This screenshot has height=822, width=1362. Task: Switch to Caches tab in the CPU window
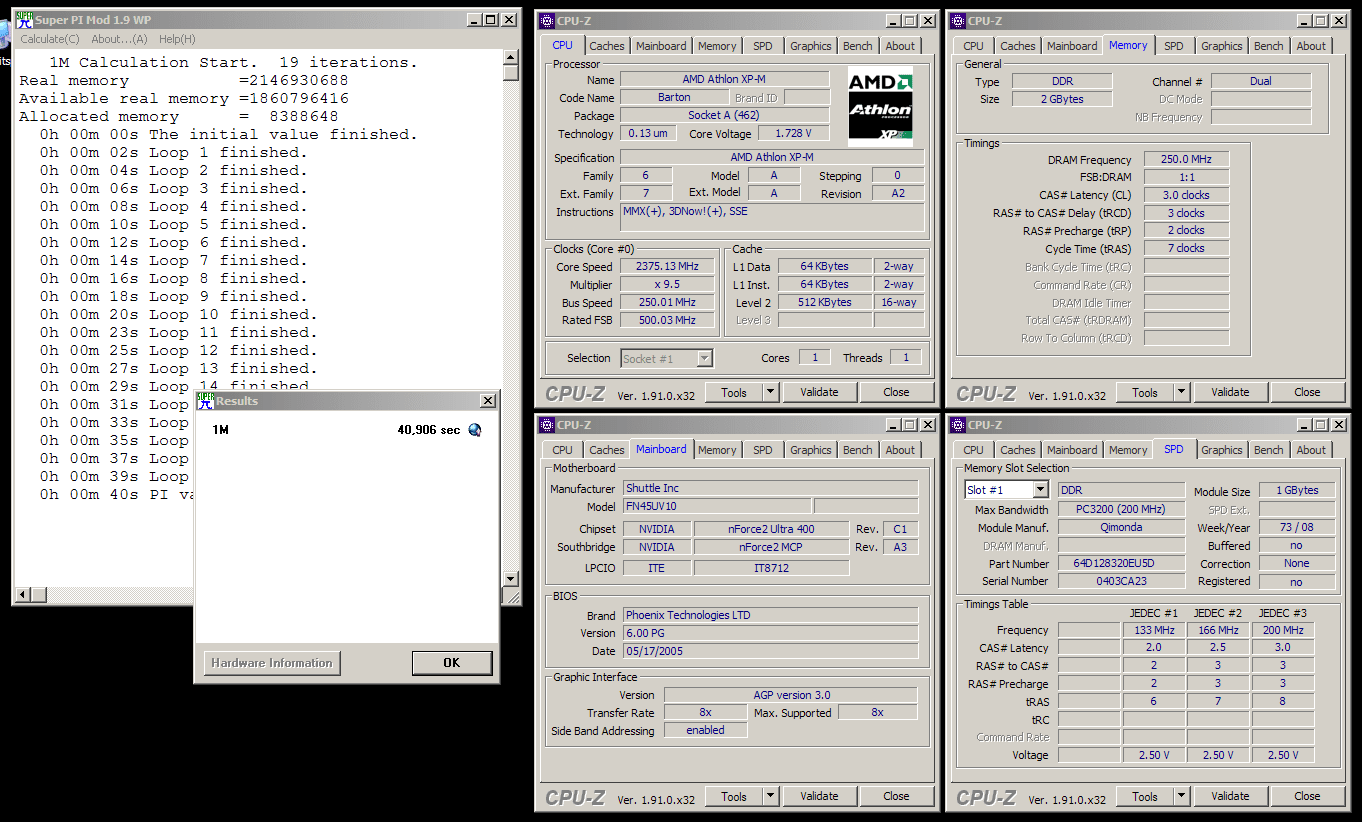(607, 46)
